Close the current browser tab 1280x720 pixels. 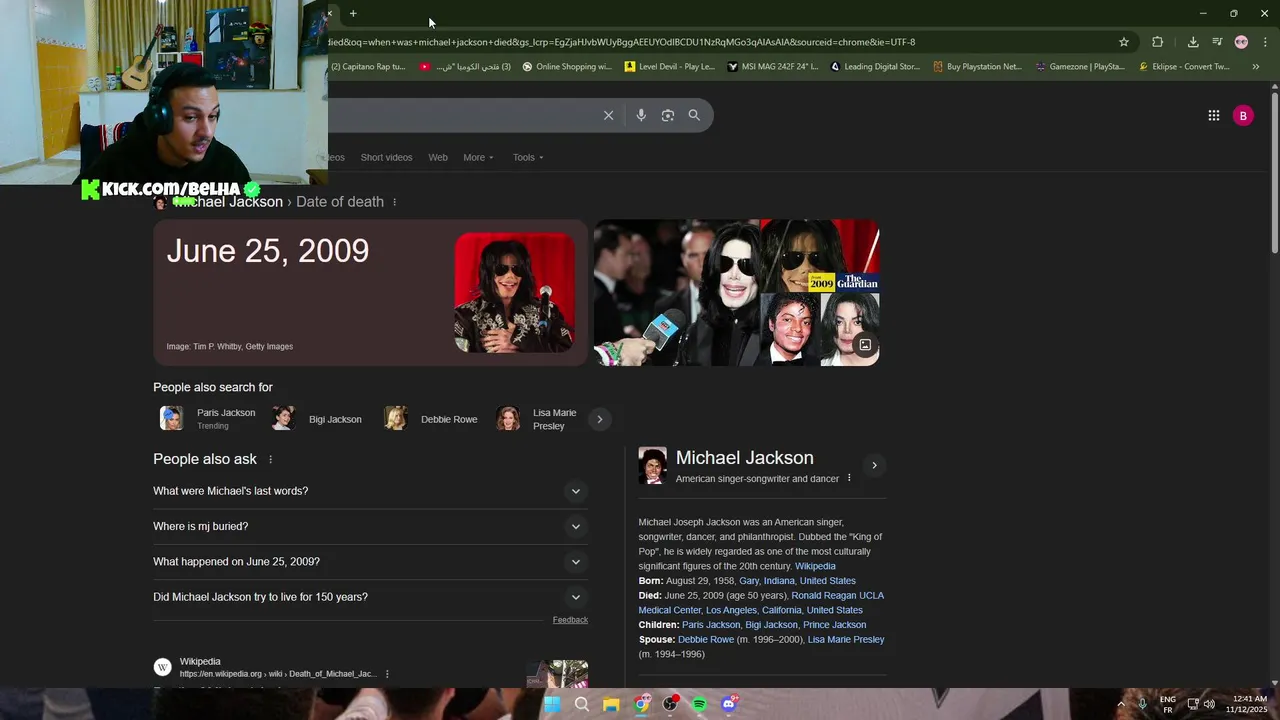point(330,14)
